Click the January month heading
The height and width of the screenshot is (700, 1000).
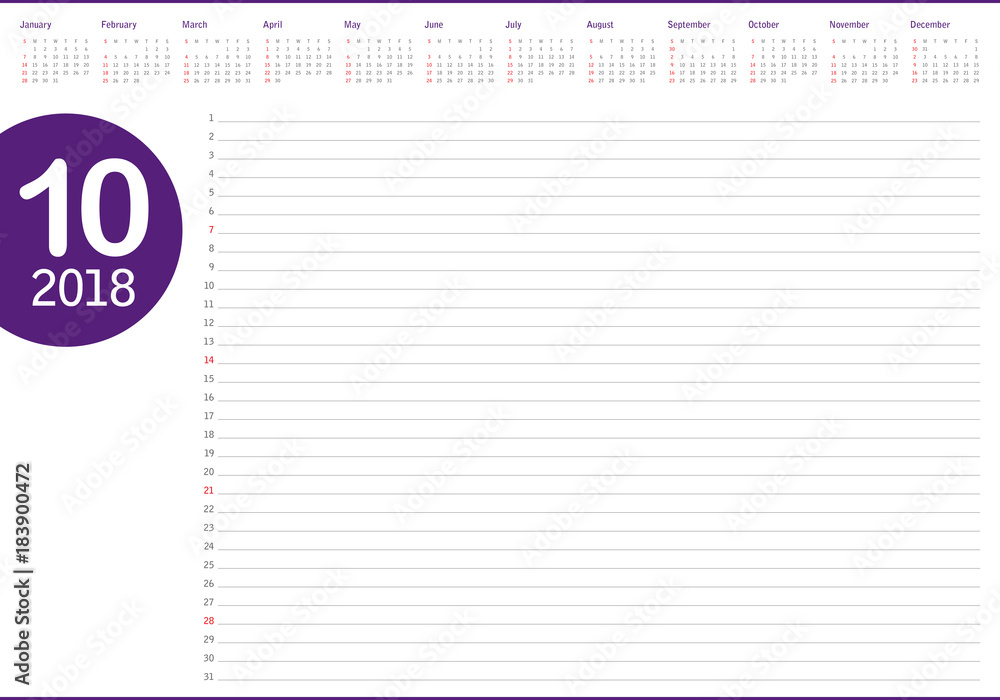tap(35, 25)
